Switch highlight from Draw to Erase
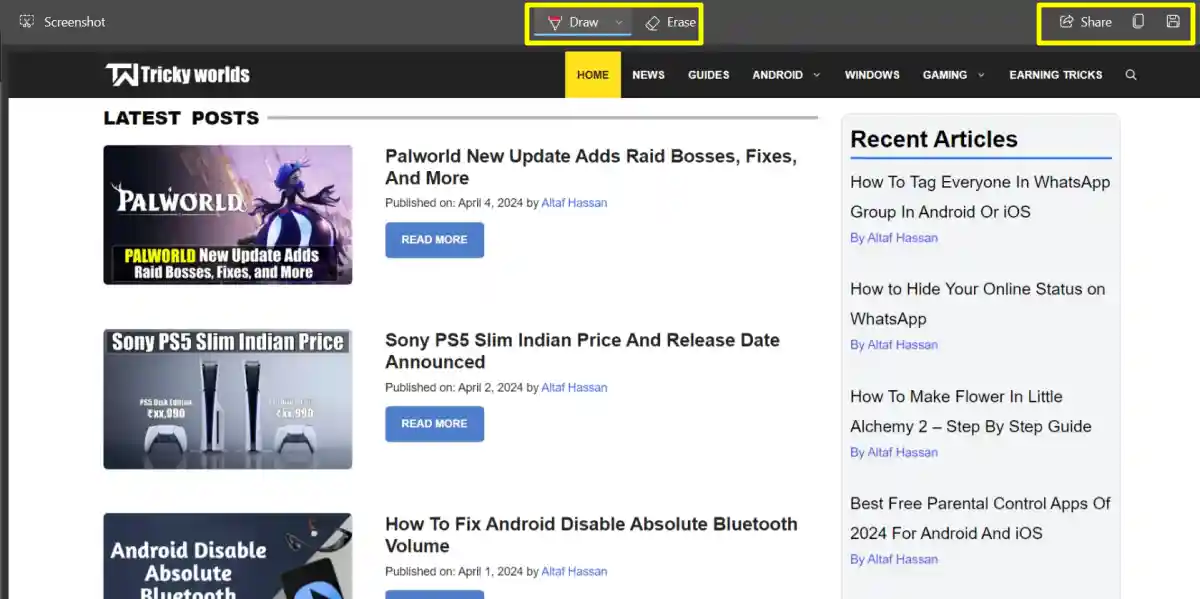The image size is (1200, 599). tap(669, 21)
